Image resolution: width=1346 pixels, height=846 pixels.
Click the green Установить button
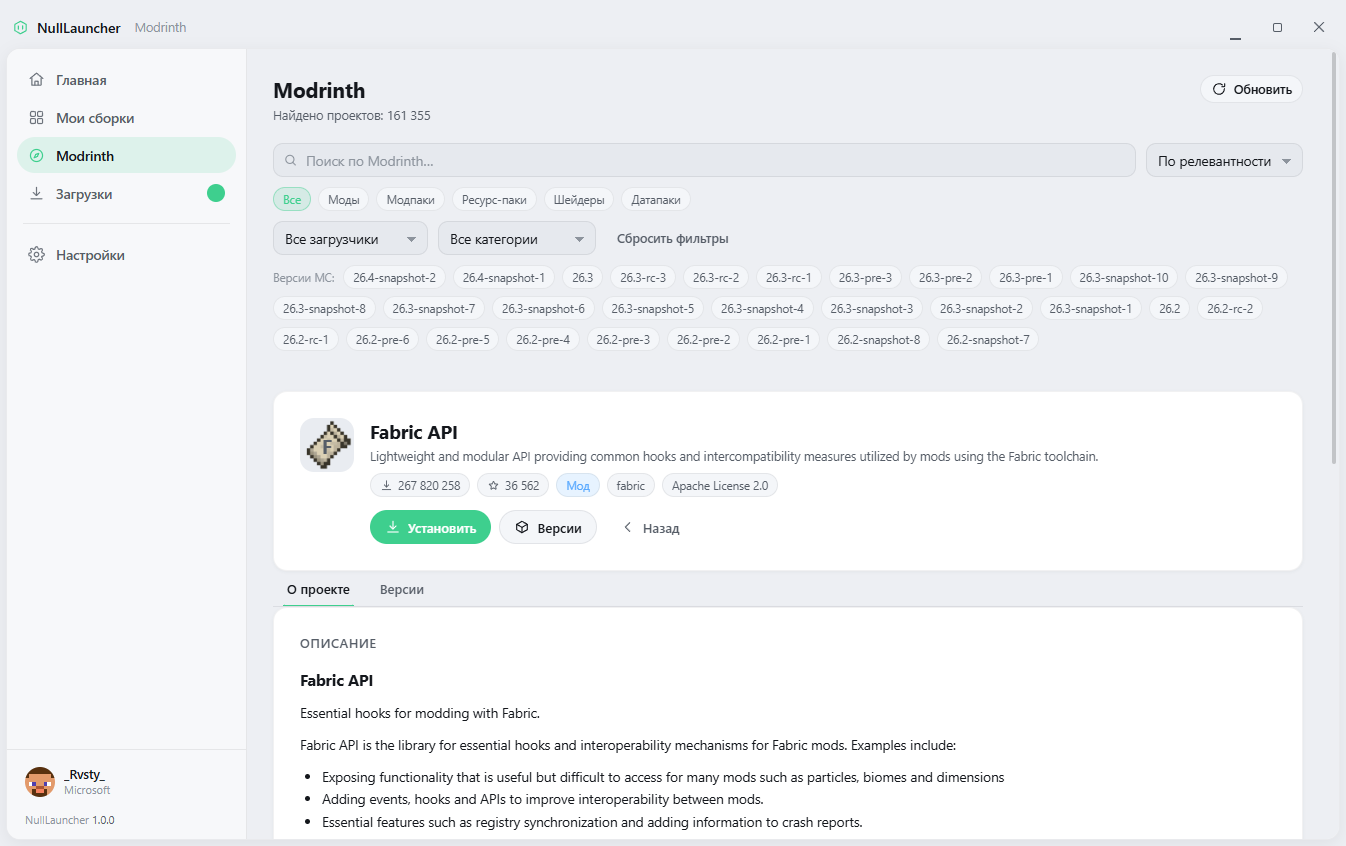coord(430,528)
